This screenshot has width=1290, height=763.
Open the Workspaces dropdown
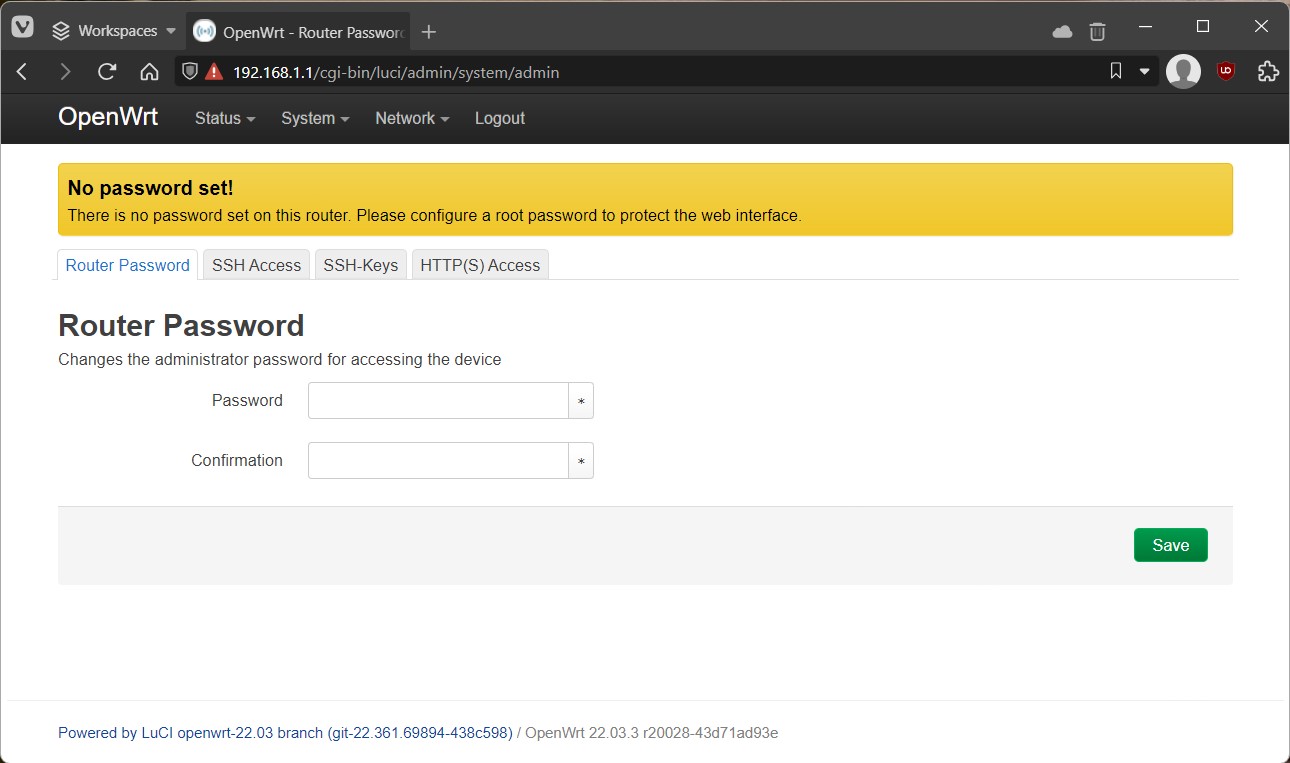point(113,31)
